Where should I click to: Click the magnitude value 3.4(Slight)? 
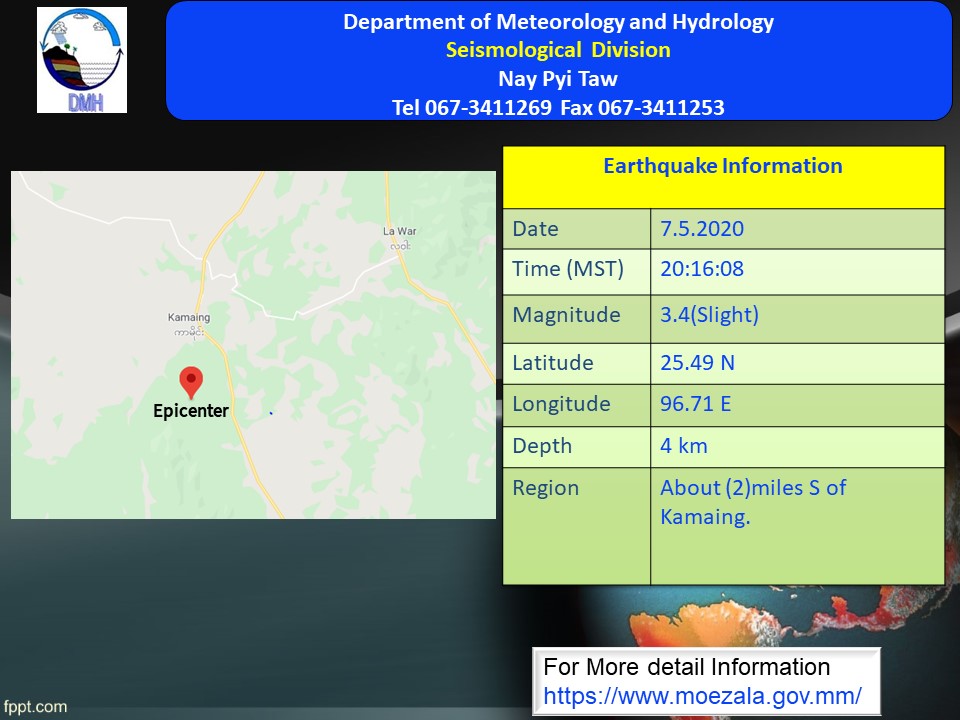[x=709, y=316]
